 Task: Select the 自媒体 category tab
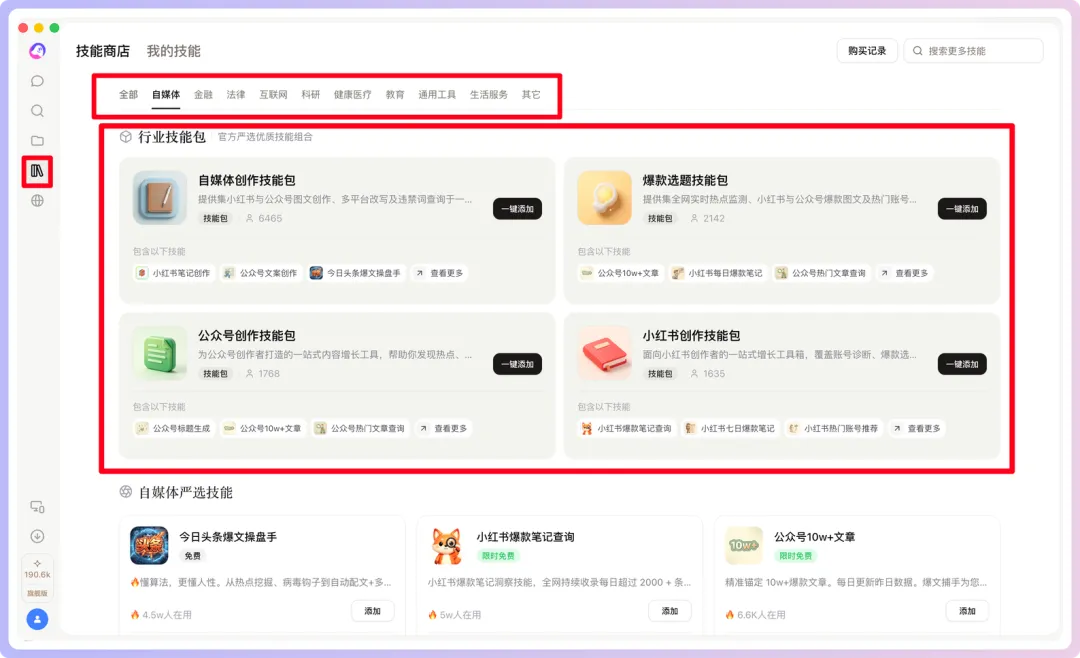click(166, 95)
